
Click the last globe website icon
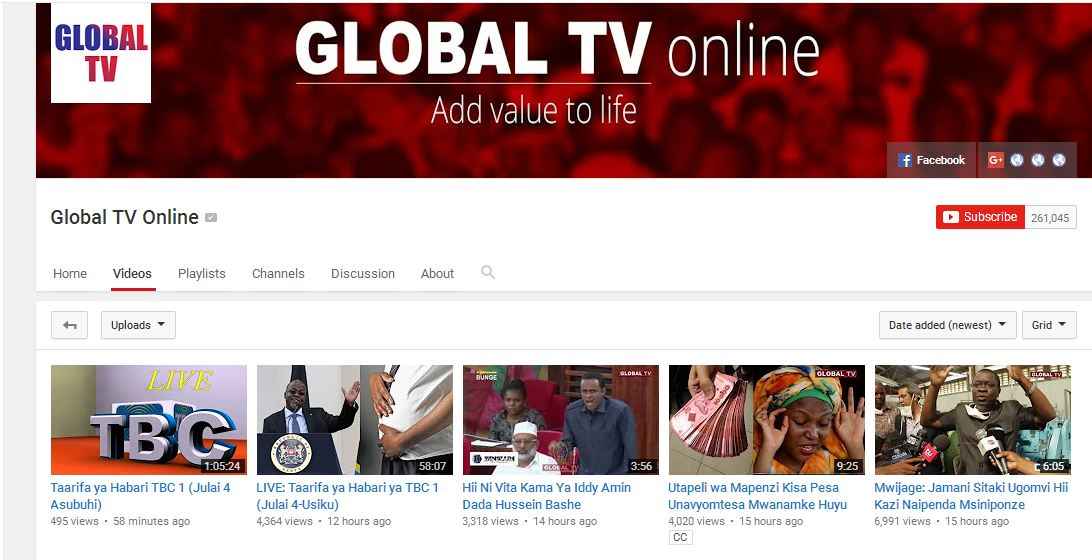pos(1059,160)
